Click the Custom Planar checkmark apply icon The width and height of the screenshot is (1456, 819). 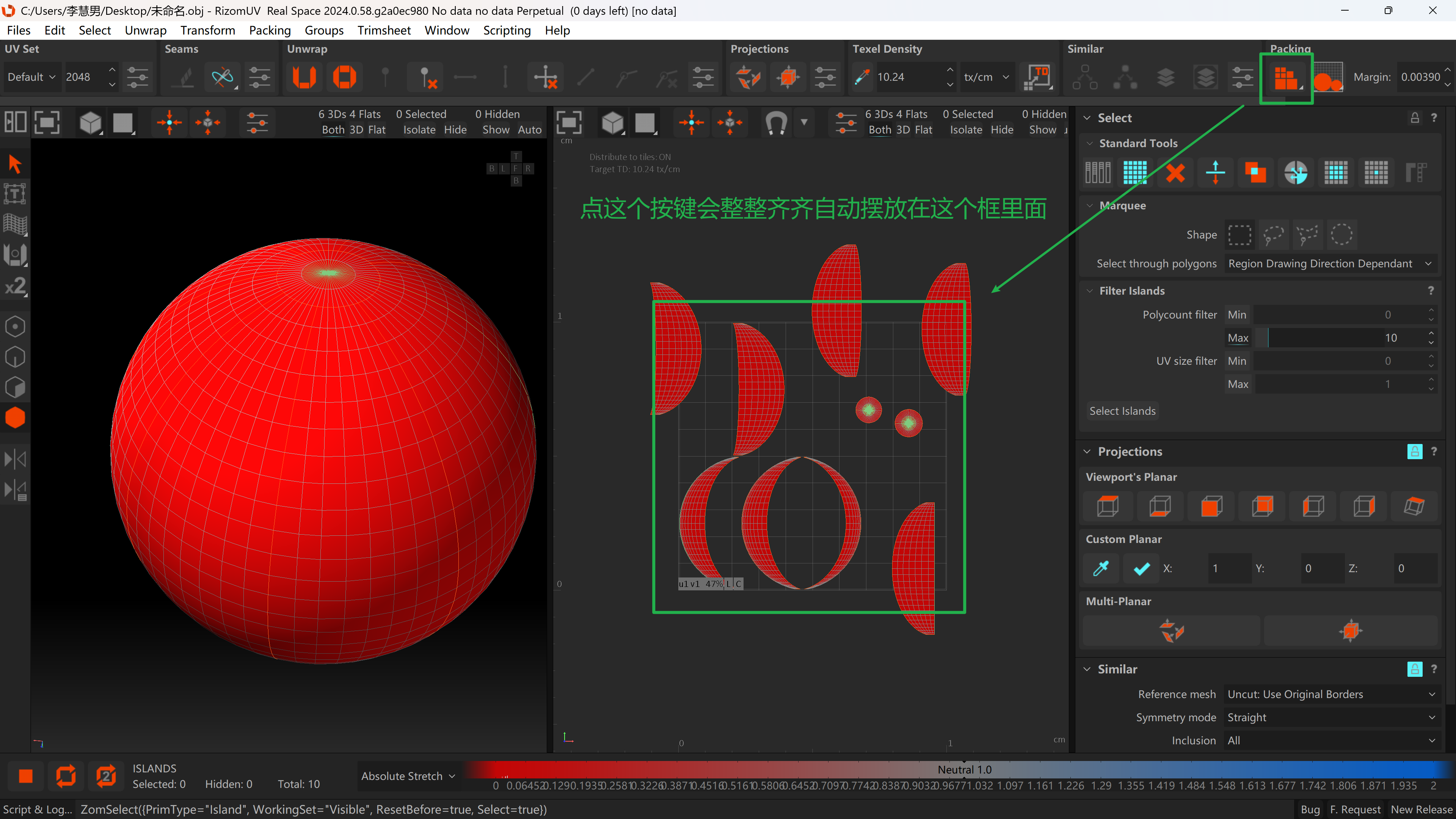click(x=1141, y=568)
